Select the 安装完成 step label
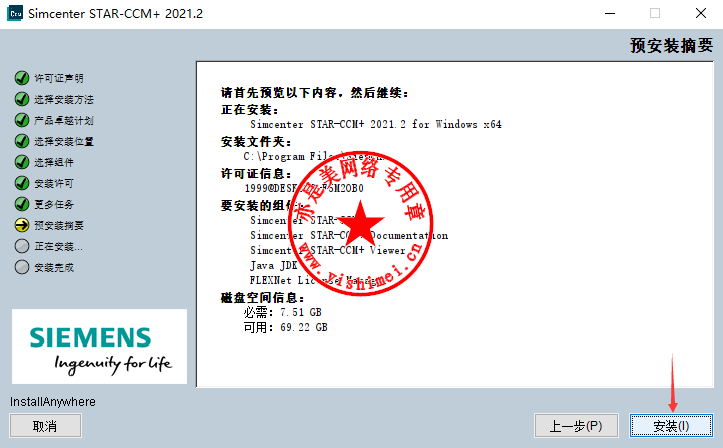The width and height of the screenshot is (723, 448). pos(54,267)
